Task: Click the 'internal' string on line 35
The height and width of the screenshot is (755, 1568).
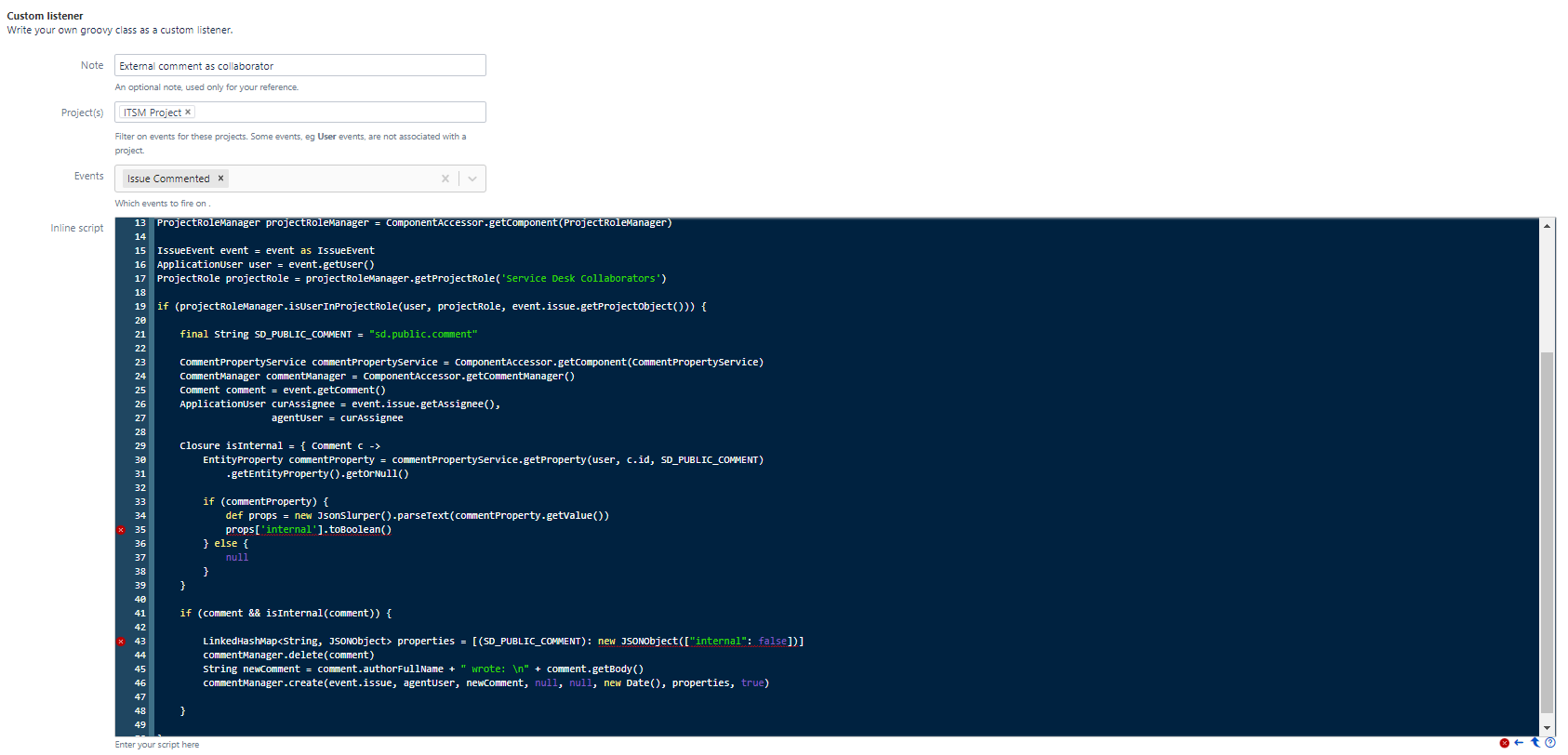Action: [x=288, y=530]
